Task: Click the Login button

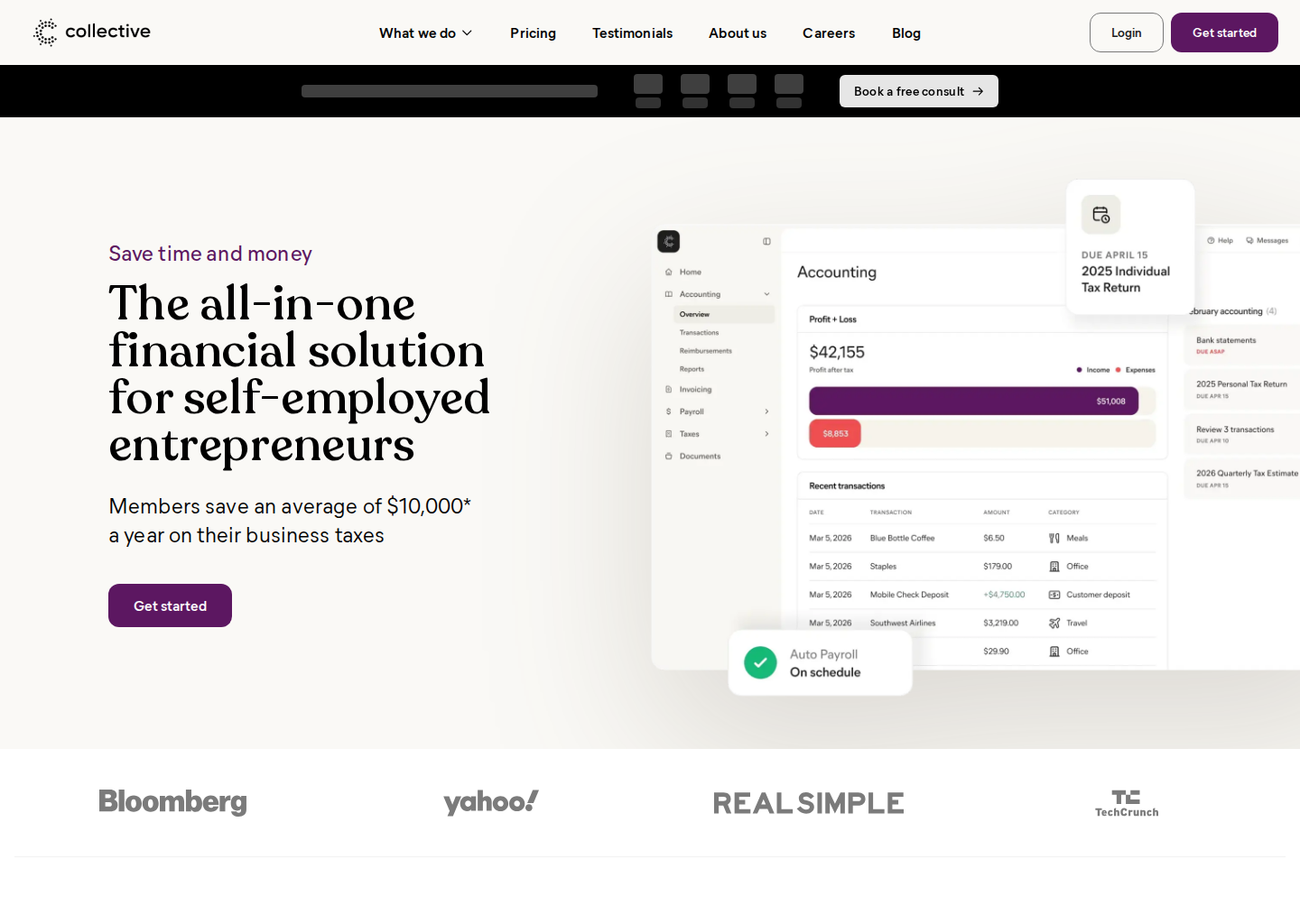Action: click(x=1126, y=32)
